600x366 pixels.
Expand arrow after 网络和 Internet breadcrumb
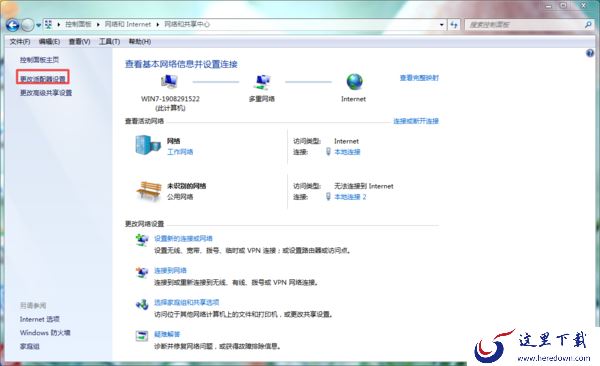(158, 25)
